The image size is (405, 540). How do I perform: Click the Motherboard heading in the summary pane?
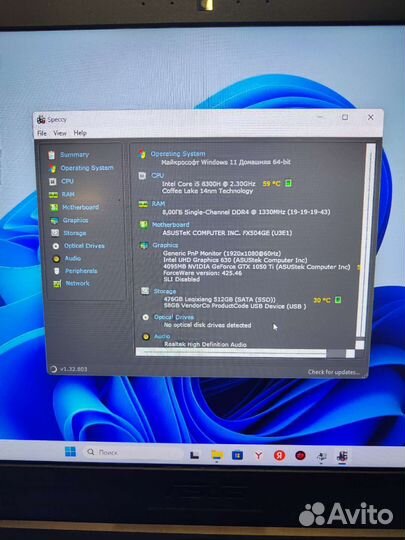(171, 225)
